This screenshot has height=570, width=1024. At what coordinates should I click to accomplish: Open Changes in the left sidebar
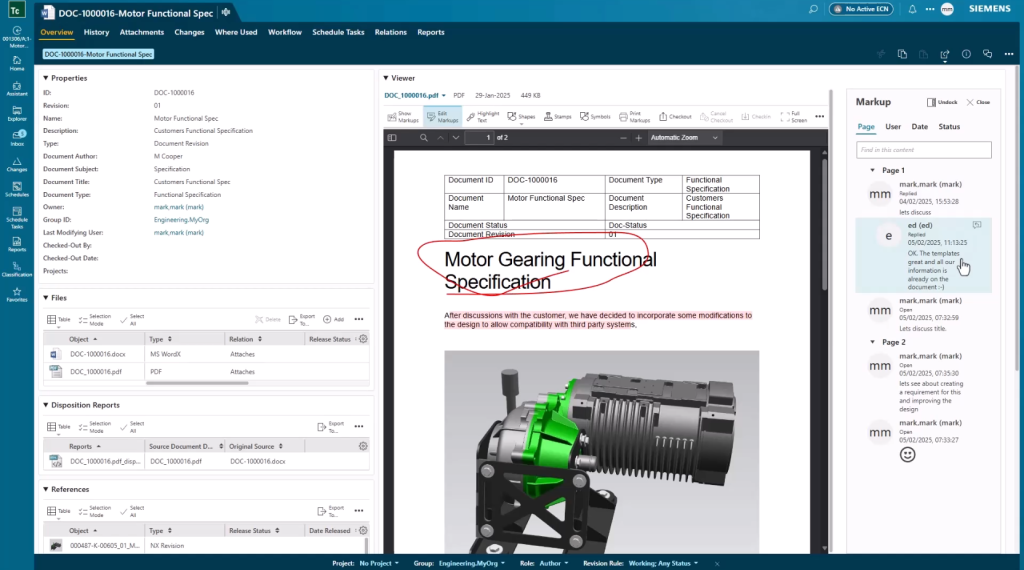coord(17,164)
